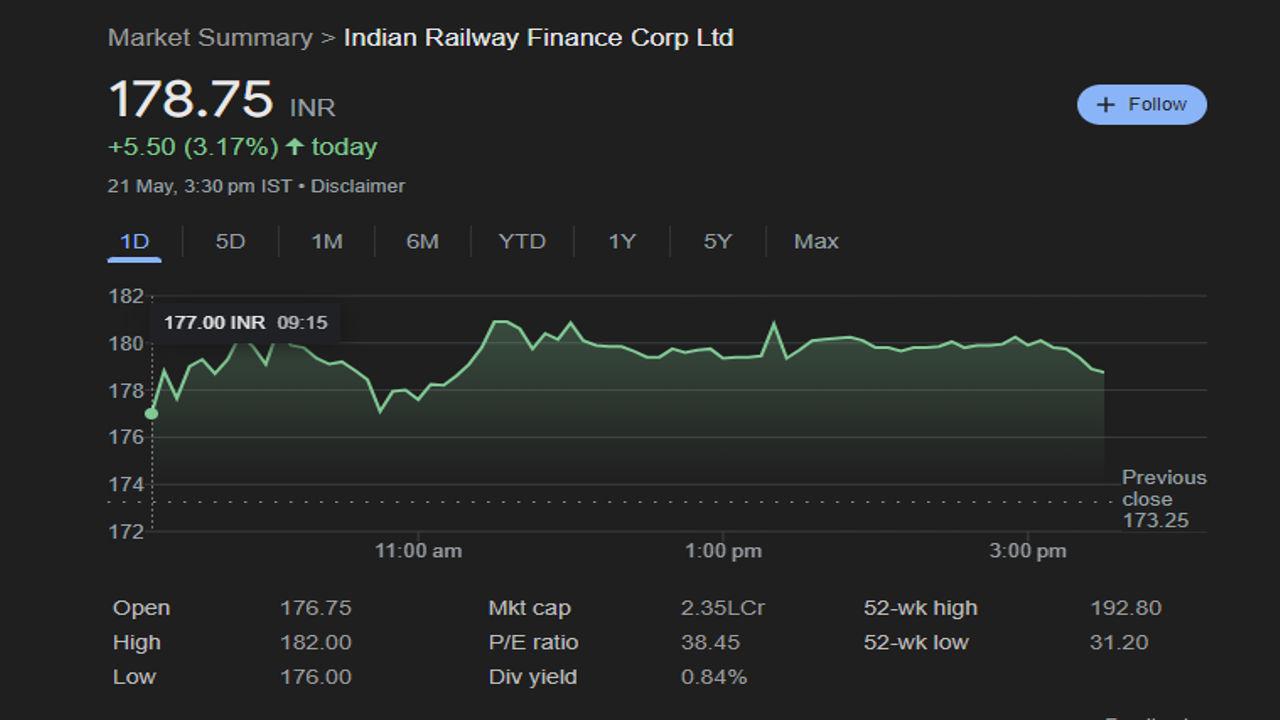The width and height of the screenshot is (1280, 720).
Task: Click the +5.50 (3.17%) change text
Action: (193, 147)
